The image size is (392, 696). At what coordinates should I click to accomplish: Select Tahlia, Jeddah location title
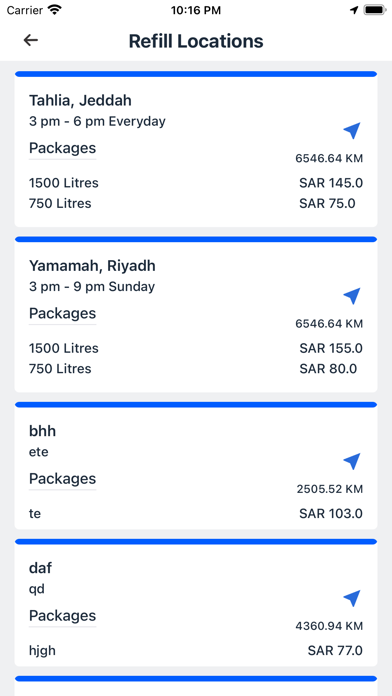click(x=80, y=101)
